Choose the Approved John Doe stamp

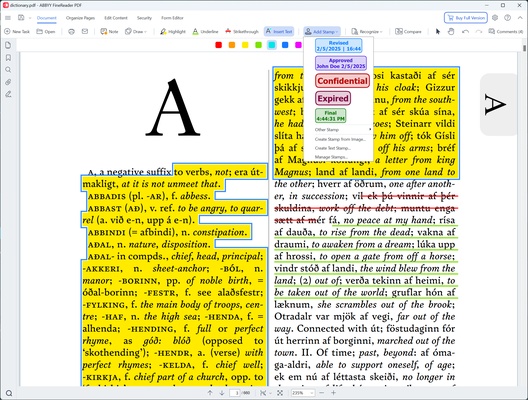[341, 63]
